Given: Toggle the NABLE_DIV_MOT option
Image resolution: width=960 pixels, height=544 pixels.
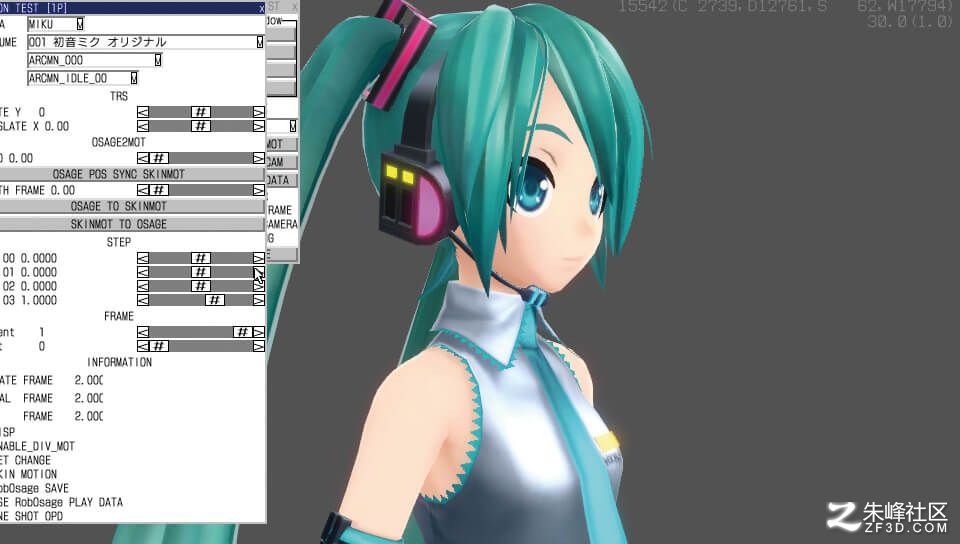Looking at the screenshot, I should [37, 446].
